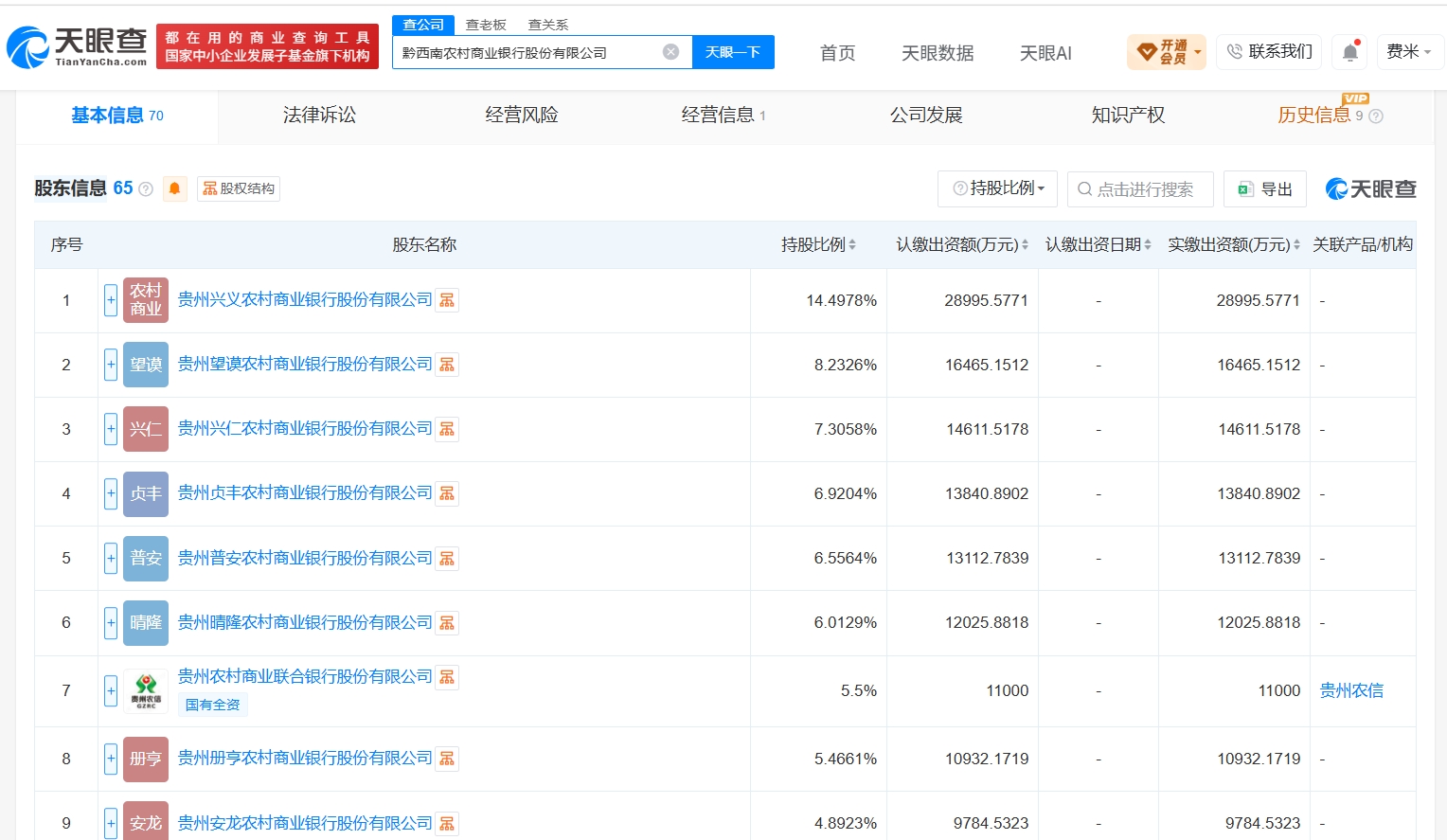Select the 查关系 search tab

pos(548,25)
